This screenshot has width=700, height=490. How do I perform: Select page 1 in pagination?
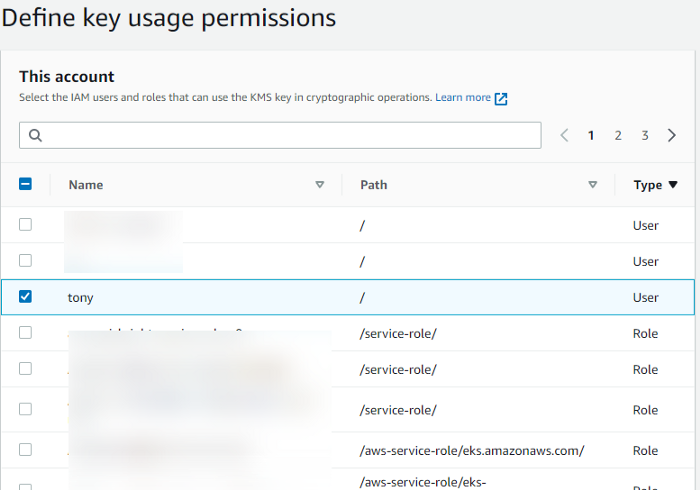(x=591, y=136)
